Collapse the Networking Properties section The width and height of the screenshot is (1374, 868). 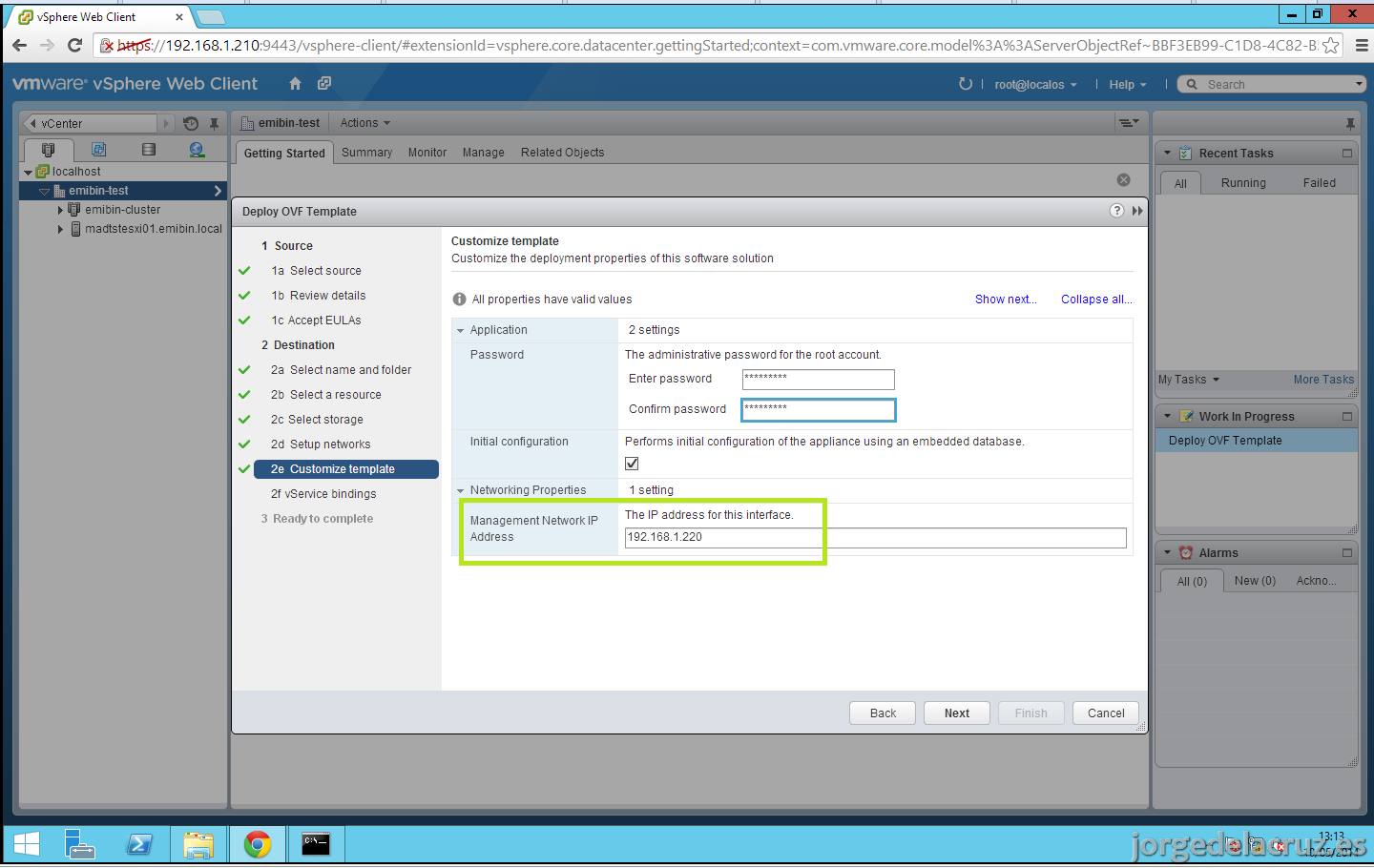(x=461, y=490)
